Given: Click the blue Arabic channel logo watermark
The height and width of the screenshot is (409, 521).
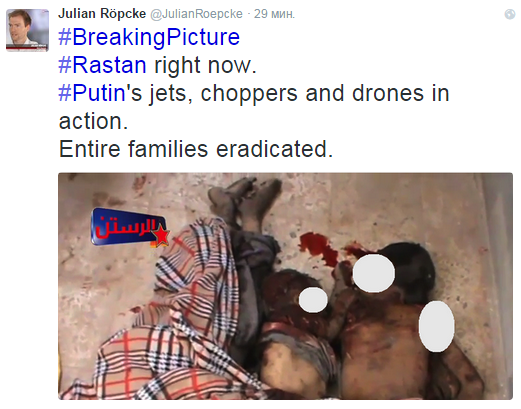Looking at the screenshot, I should click(130, 227).
